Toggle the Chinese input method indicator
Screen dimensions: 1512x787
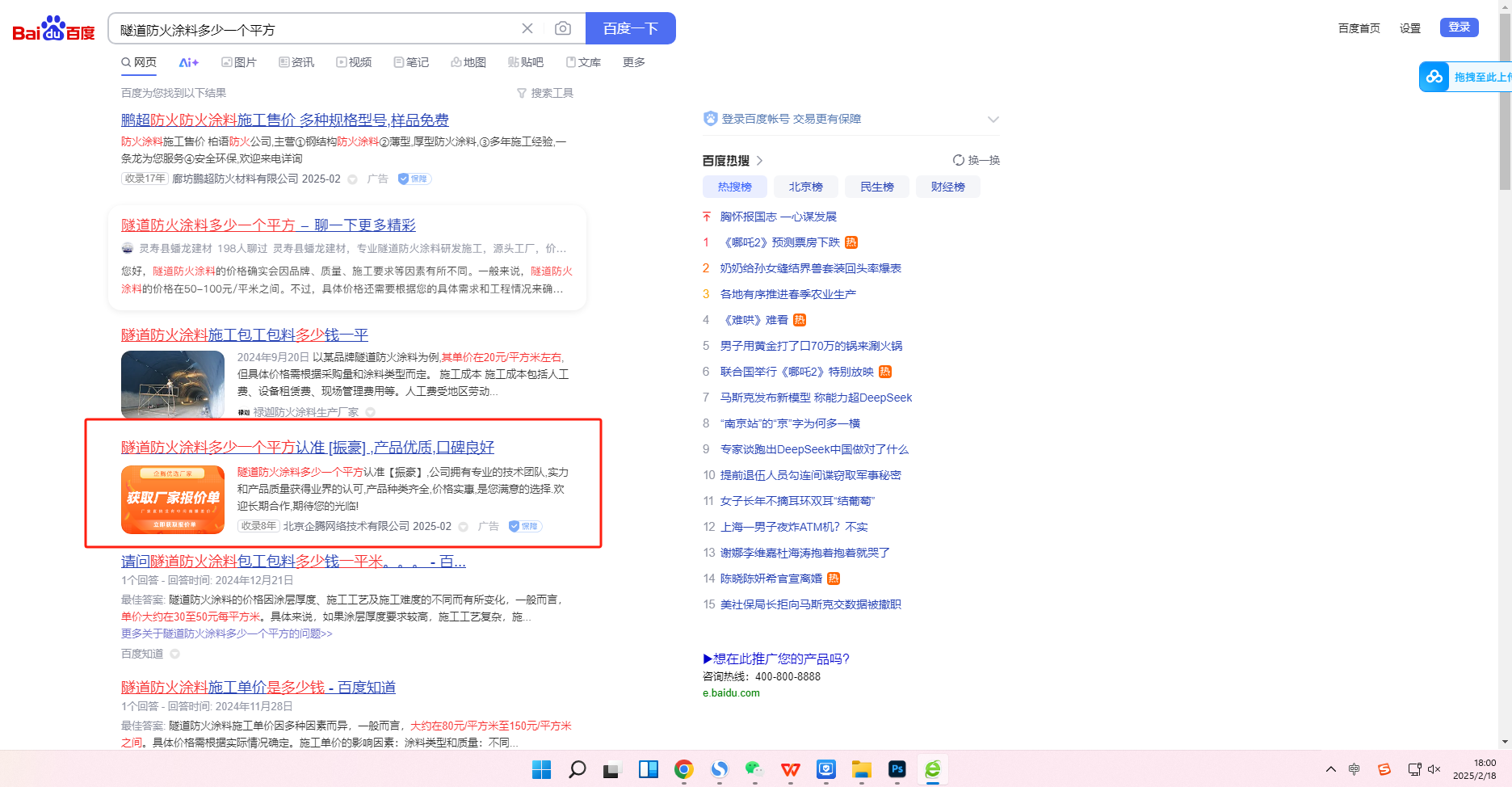coord(1354,769)
